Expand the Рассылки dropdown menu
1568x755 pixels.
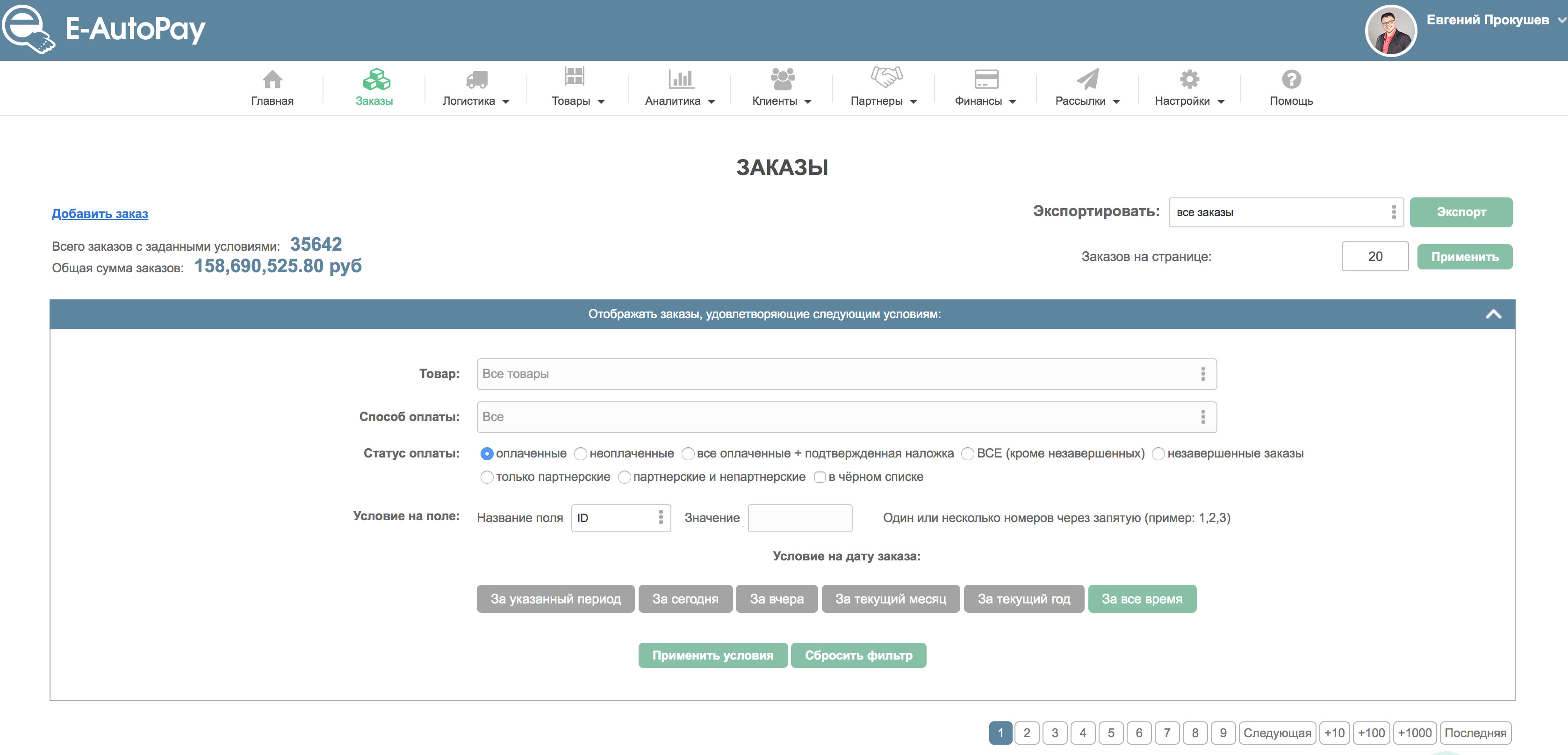[x=1087, y=101]
